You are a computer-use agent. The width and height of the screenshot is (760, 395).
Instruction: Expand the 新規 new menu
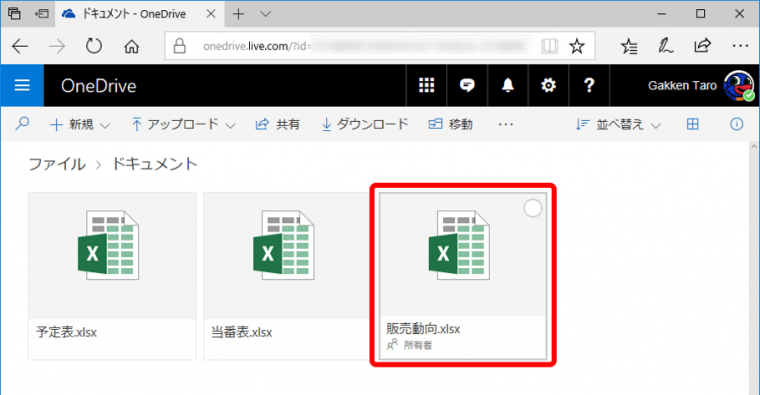80,125
